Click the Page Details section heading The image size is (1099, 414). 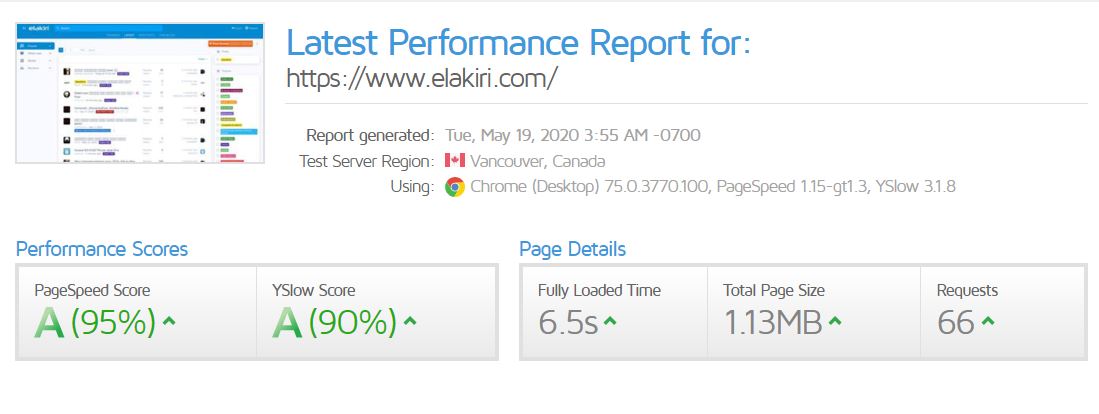[573, 249]
